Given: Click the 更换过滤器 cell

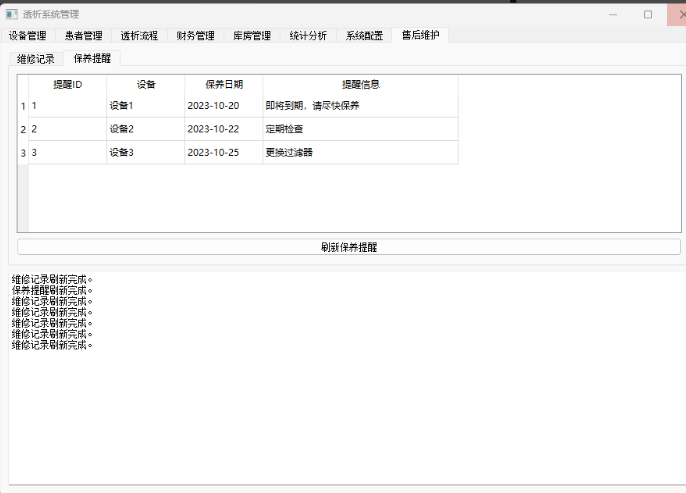Looking at the screenshot, I should click(x=360, y=153).
